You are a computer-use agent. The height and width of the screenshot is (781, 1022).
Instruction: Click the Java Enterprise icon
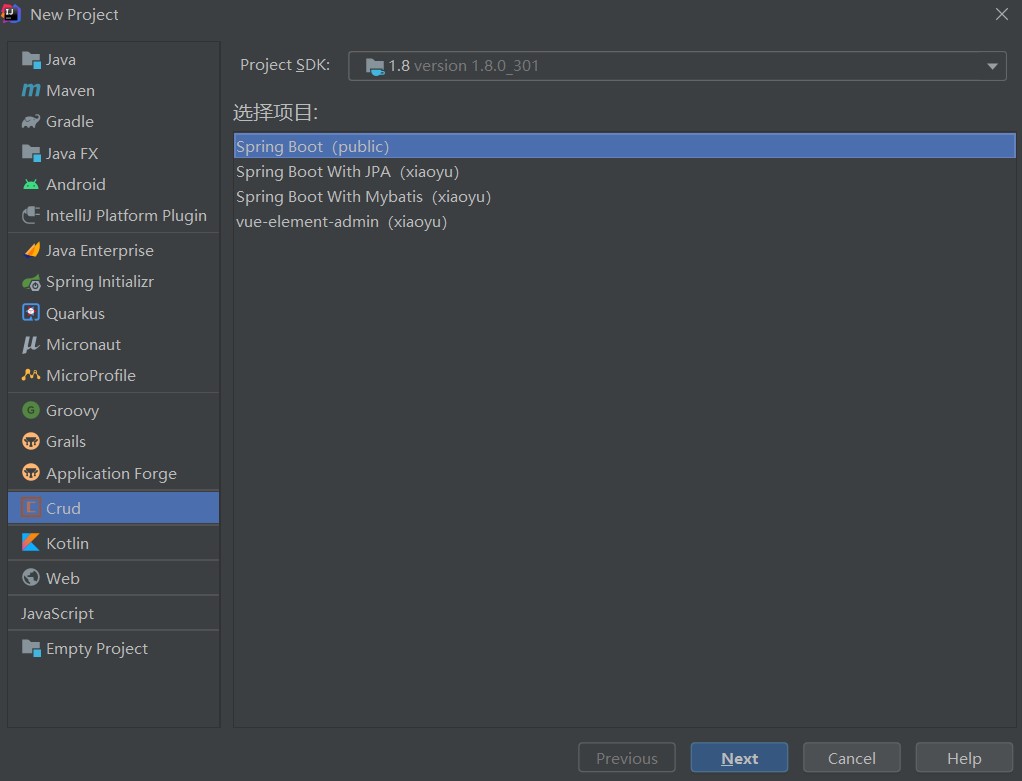pos(31,250)
